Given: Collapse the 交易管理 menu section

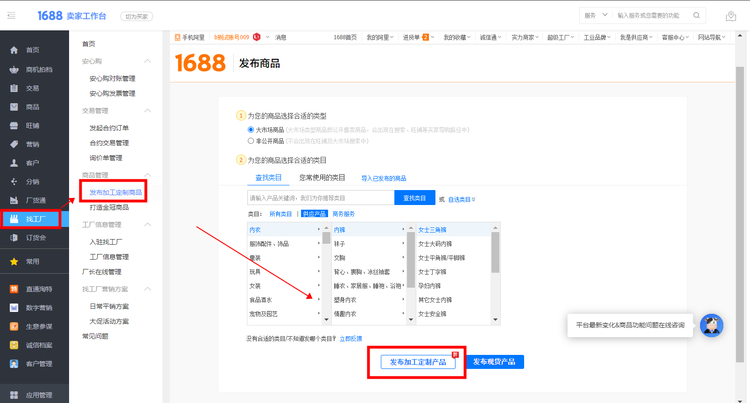Looking at the screenshot, I should pyautogui.click(x=147, y=110).
